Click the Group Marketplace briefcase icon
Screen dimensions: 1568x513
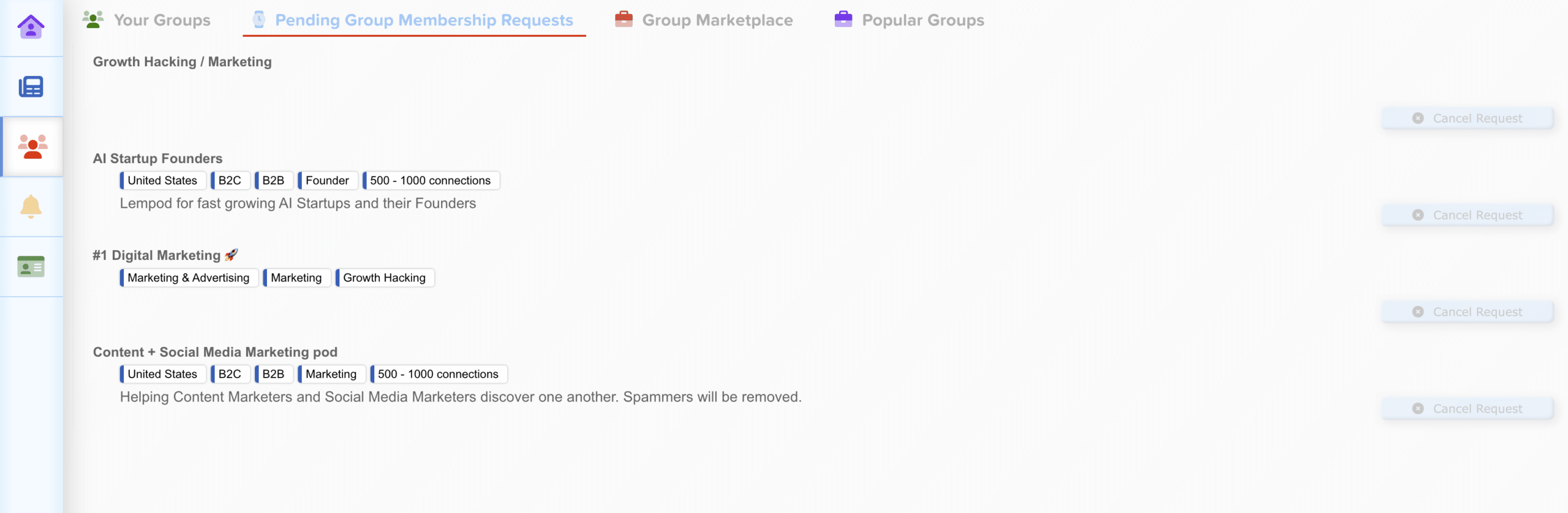click(624, 20)
